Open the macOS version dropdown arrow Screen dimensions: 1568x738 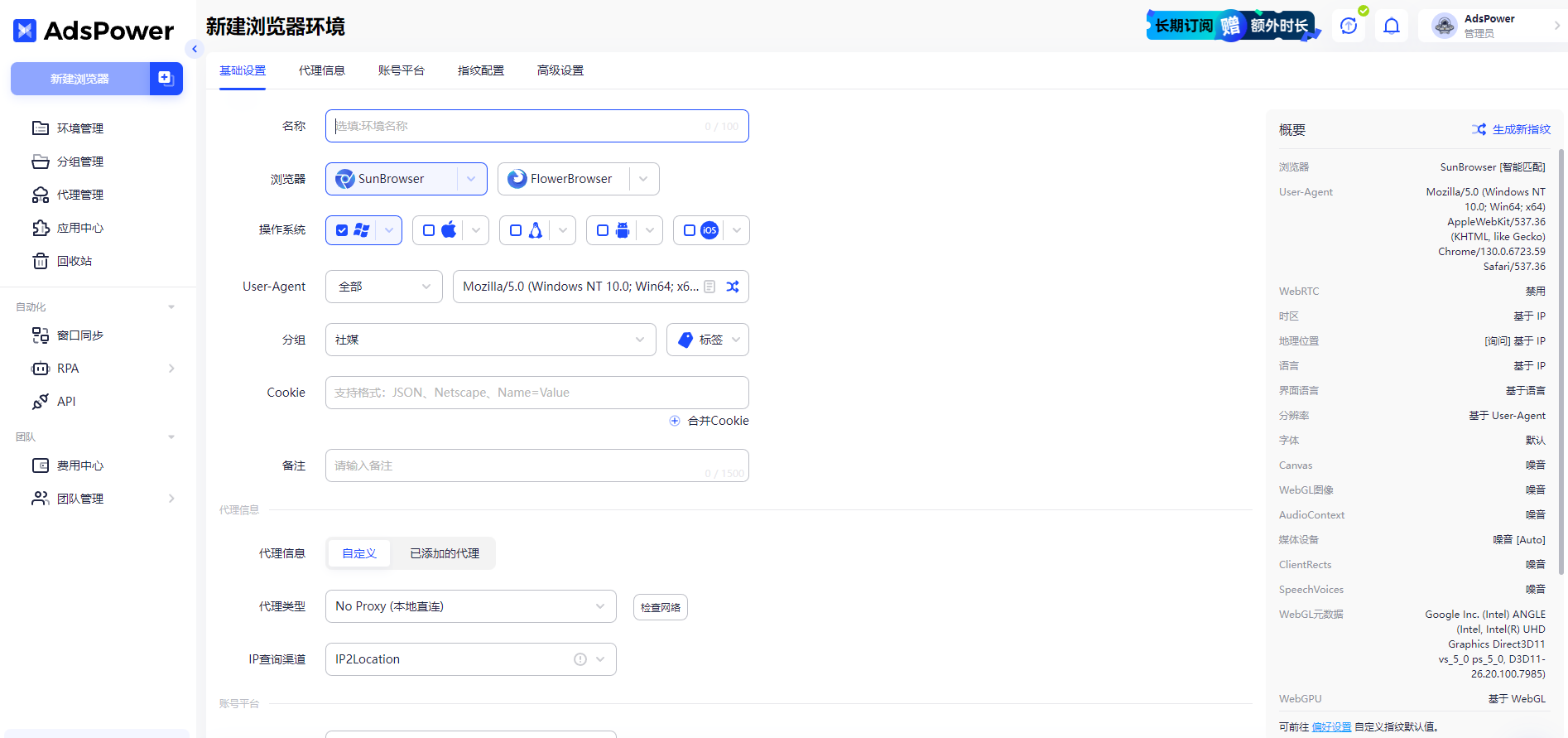[x=476, y=230]
